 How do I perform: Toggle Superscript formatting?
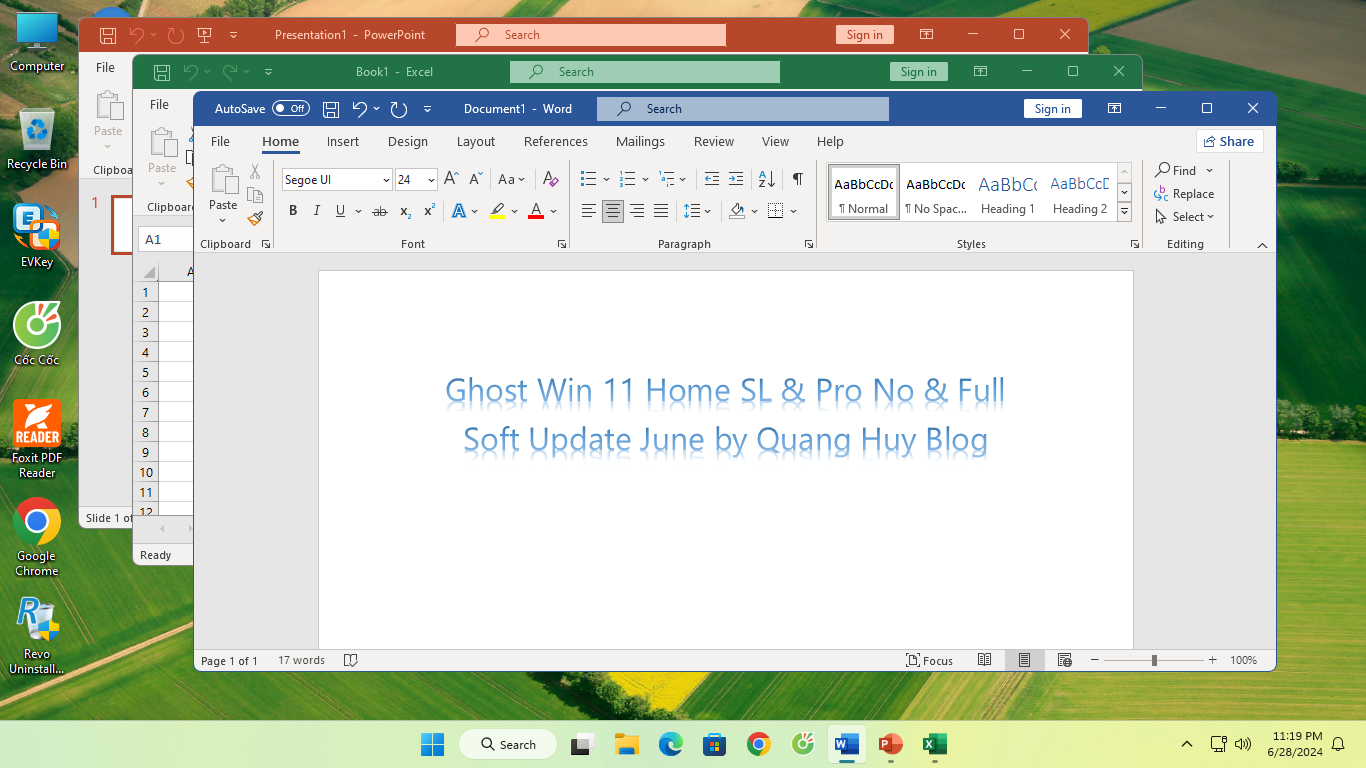[429, 211]
